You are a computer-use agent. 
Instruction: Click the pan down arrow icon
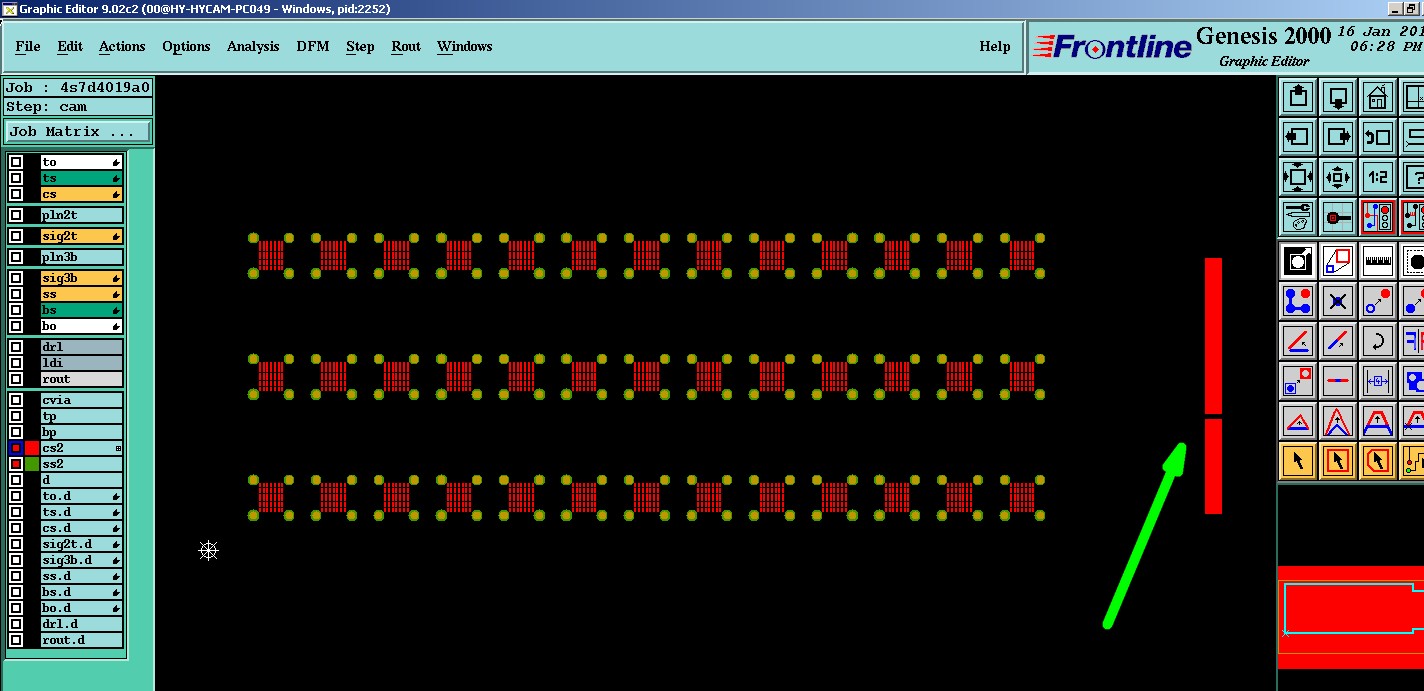point(1338,97)
